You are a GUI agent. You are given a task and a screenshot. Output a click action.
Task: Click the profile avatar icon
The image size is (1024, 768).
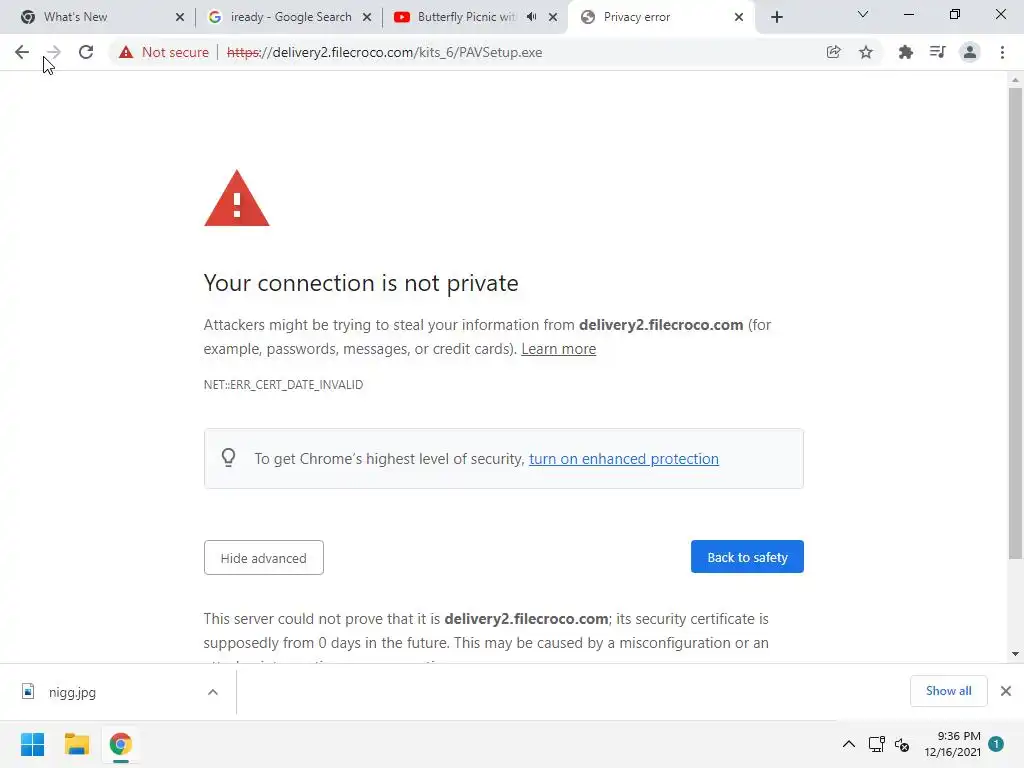pyautogui.click(x=969, y=52)
